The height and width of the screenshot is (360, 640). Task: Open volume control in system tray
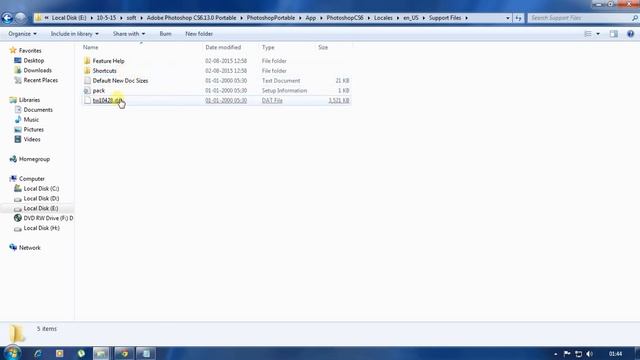point(589,353)
